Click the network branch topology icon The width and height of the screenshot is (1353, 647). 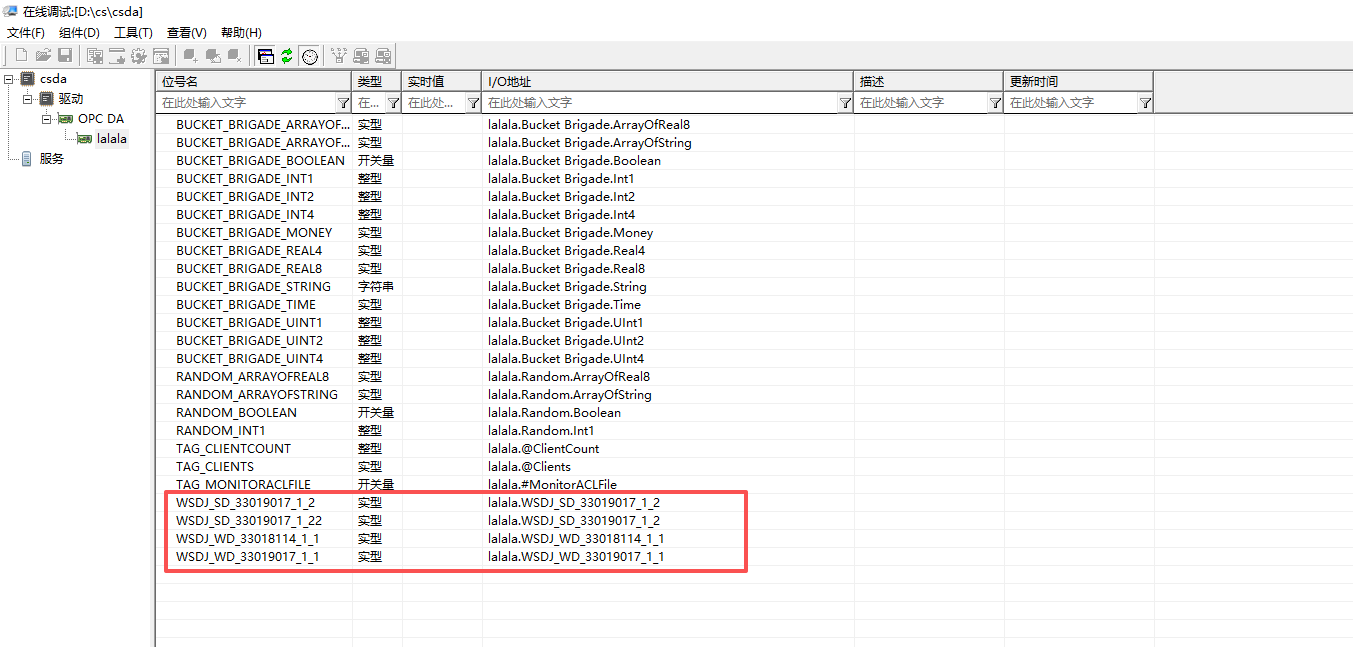tap(339, 55)
